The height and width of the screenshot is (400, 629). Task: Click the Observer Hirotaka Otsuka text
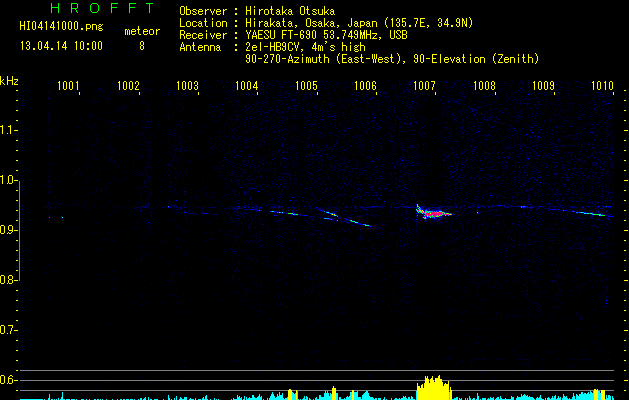(x=257, y=11)
